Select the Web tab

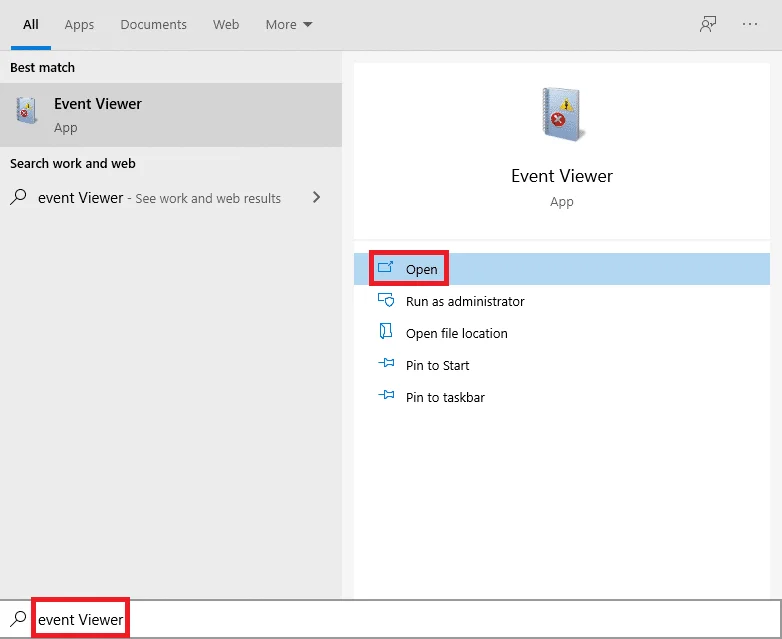point(226,24)
